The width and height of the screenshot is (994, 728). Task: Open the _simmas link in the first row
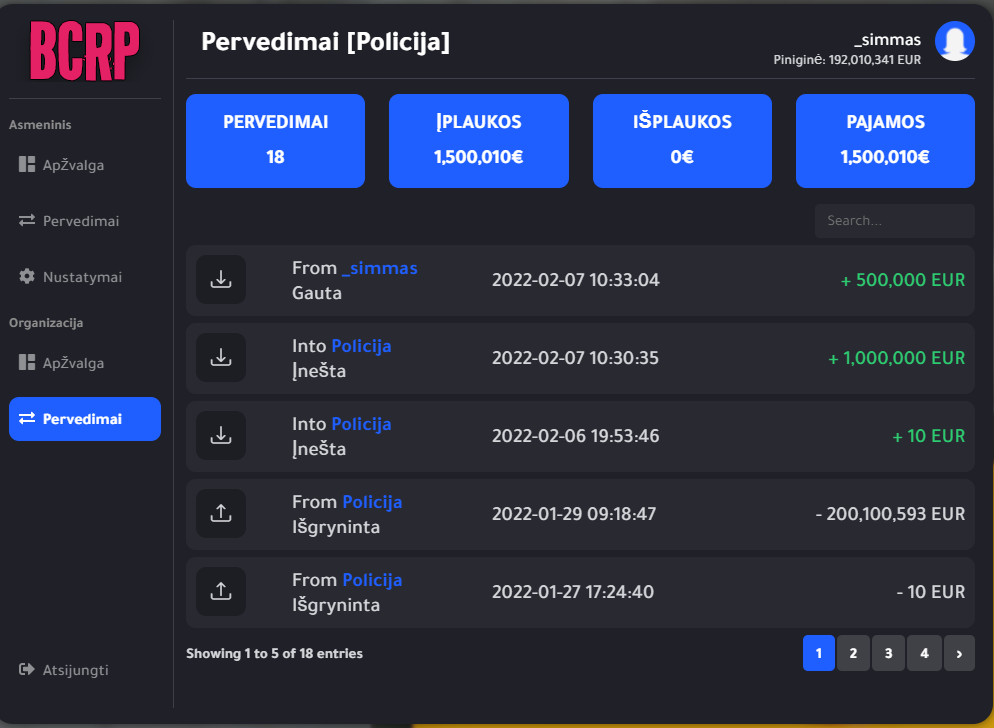pyautogui.click(x=379, y=268)
